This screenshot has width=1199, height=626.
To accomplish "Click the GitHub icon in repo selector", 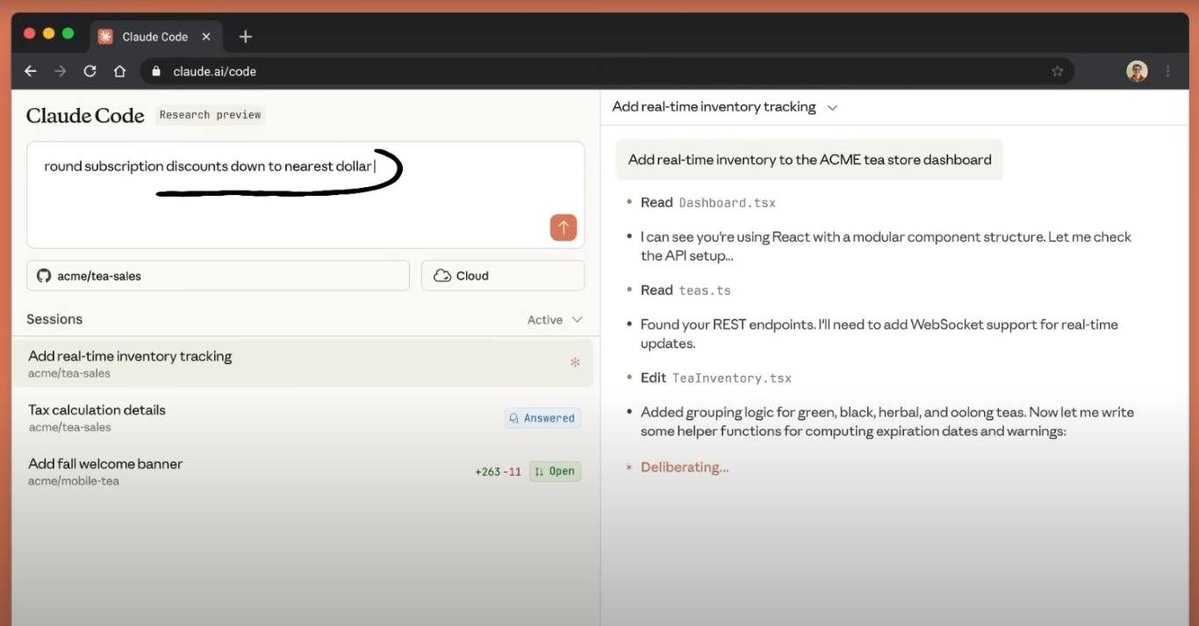I will coord(44,276).
